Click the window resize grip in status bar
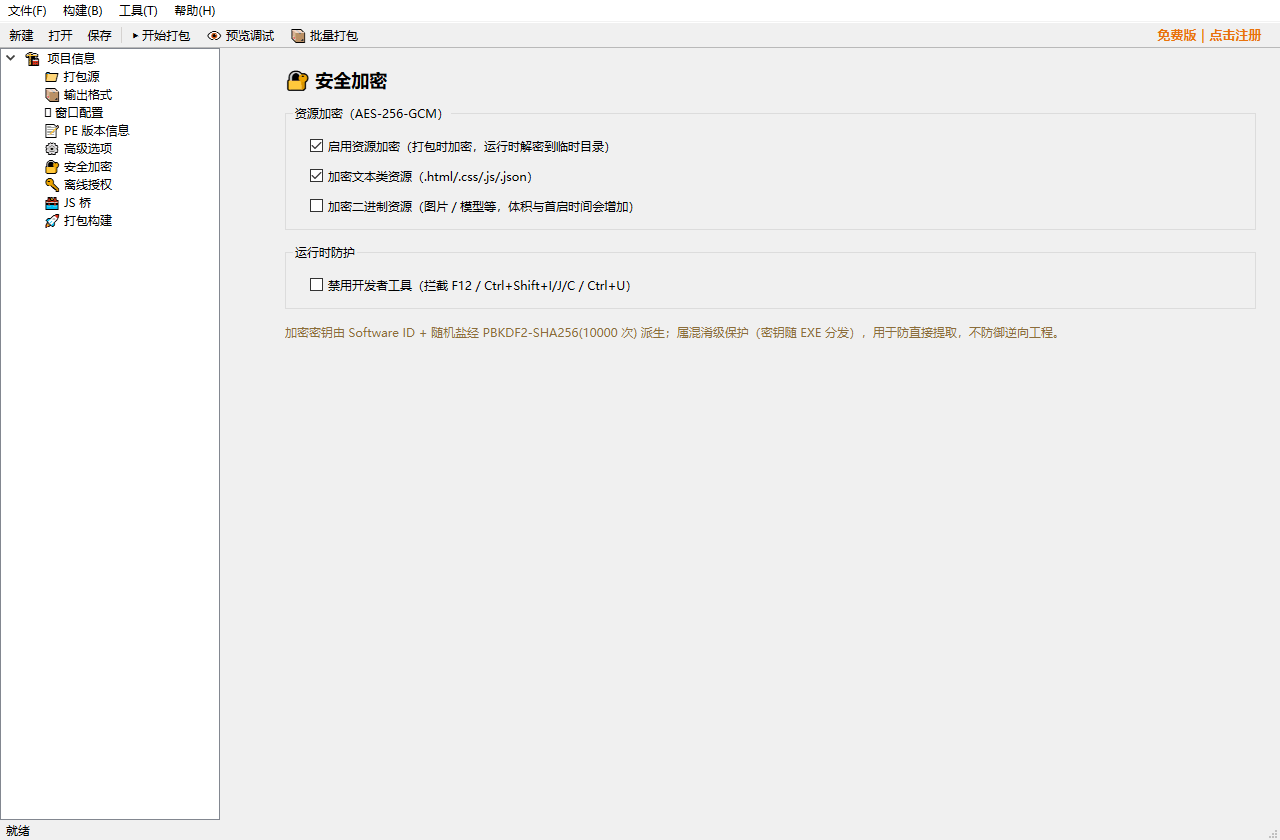Screen dimensions: 1280x840 coord(1272,832)
